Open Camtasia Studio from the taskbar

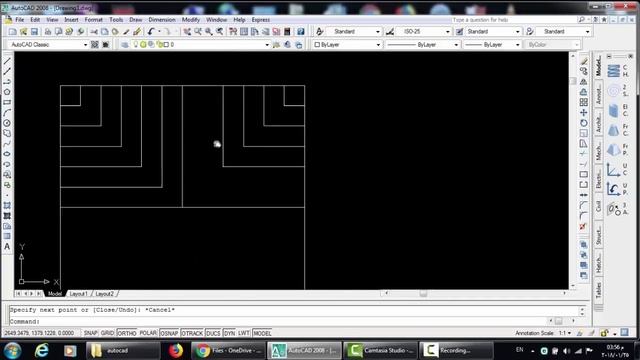coord(380,351)
